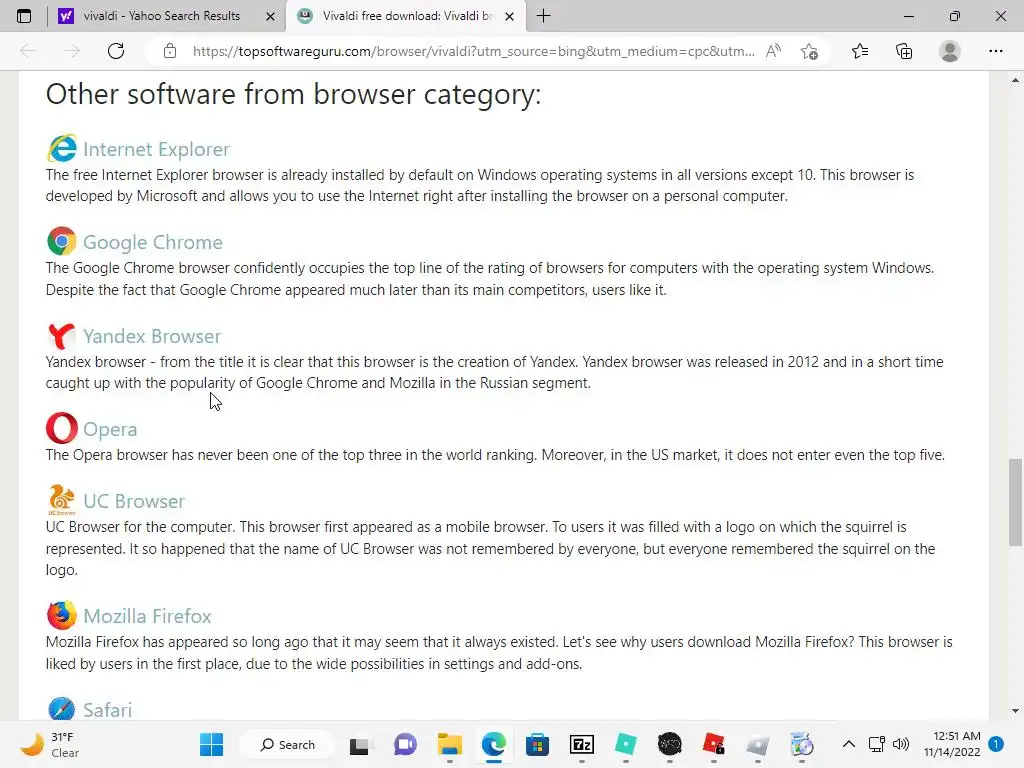
Task: Open the weather widget showing 31°F
Action: (50, 744)
